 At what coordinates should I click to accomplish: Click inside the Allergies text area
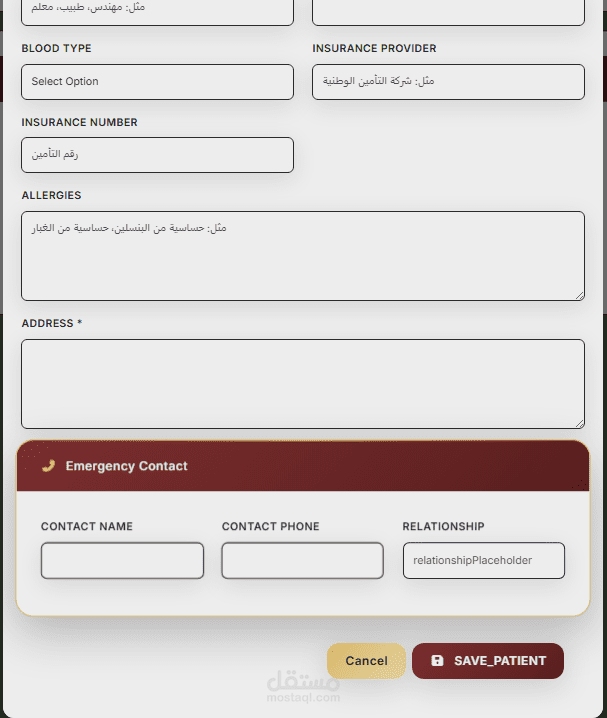pos(302,256)
